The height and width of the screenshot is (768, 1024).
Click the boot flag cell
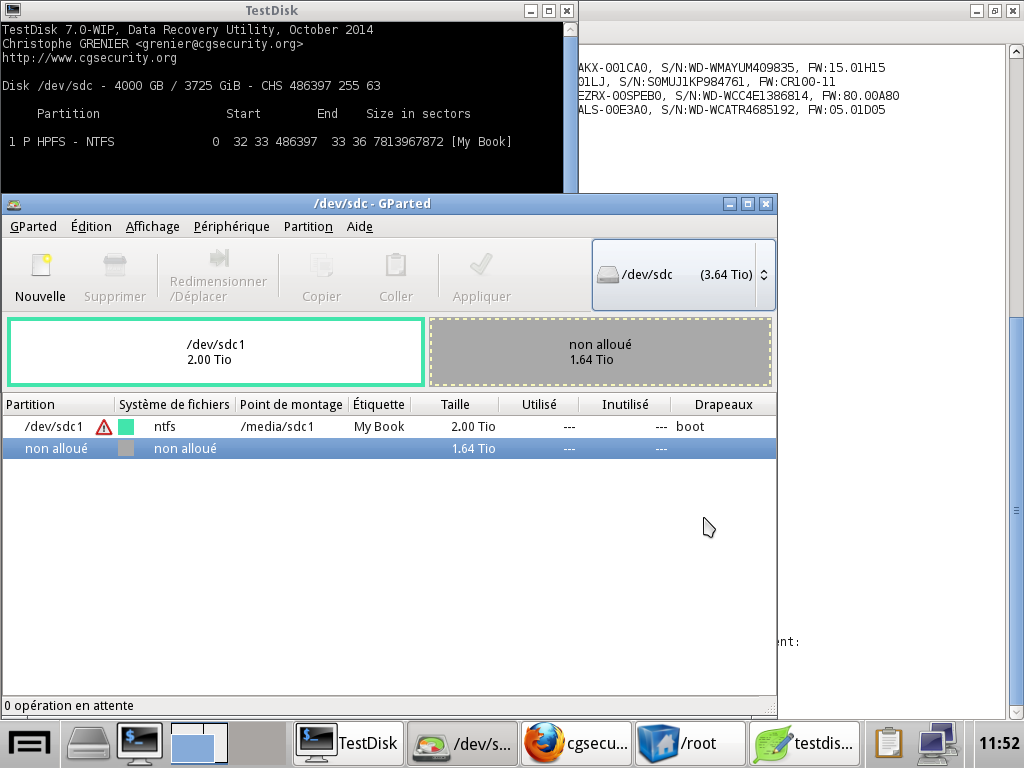click(690, 427)
